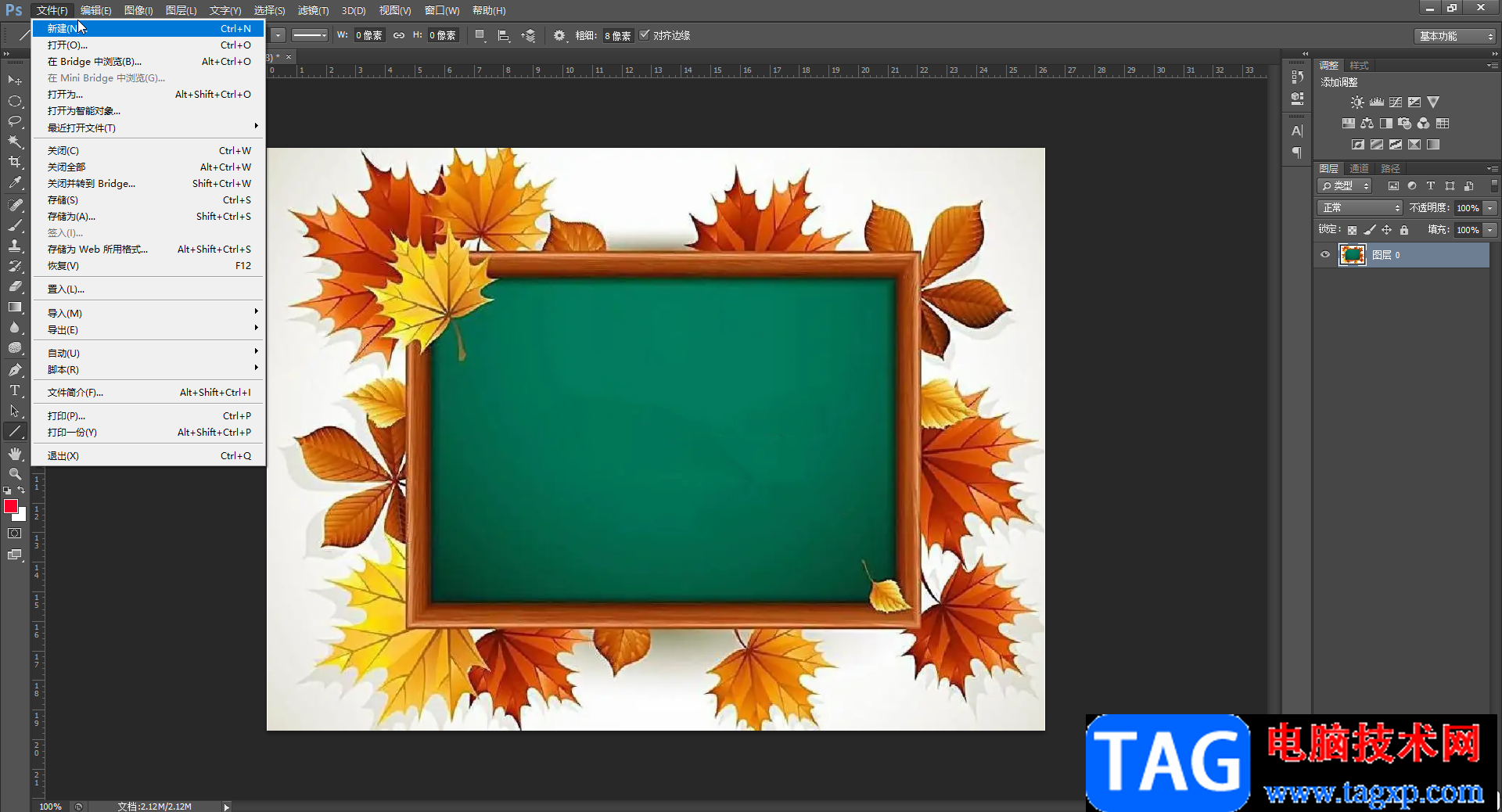1502x812 pixels.
Task: Toggle link between width and height
Action: click(399, 35)
